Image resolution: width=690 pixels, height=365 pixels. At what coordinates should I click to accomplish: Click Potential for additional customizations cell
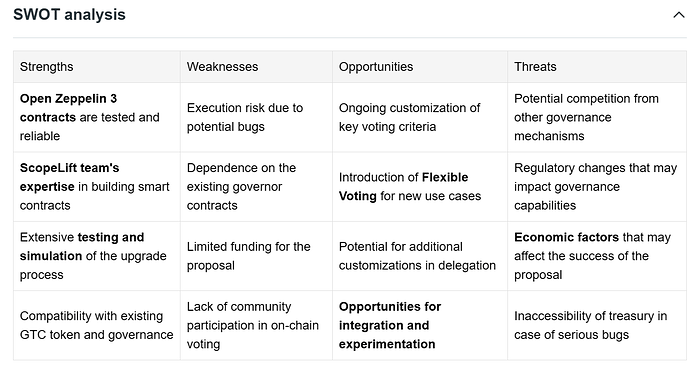[420, 256]
